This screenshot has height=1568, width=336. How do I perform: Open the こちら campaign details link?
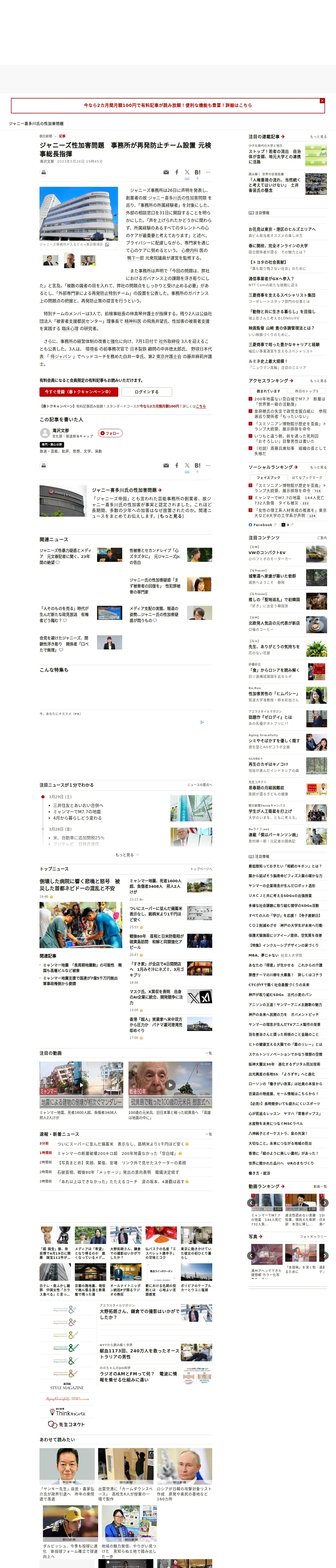[201, 406]
